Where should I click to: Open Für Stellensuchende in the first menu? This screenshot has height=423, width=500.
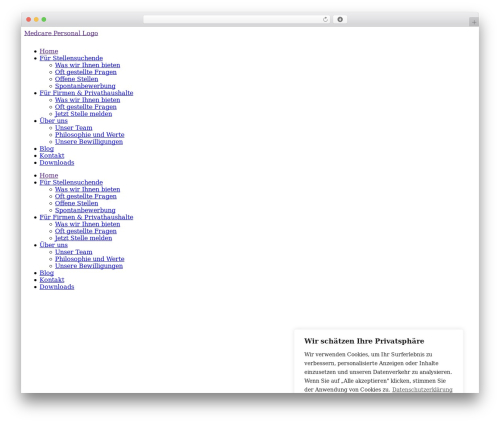[x=71, y=58]
